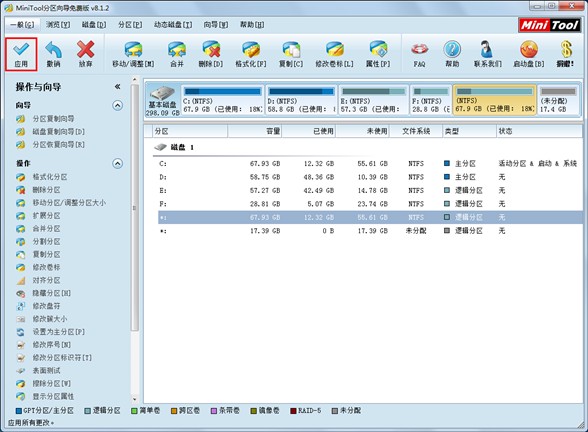Image resolution: width=588 pixels, height=432 pixels.
Task: Click 设置为主分区 operation
Action: 58,332
